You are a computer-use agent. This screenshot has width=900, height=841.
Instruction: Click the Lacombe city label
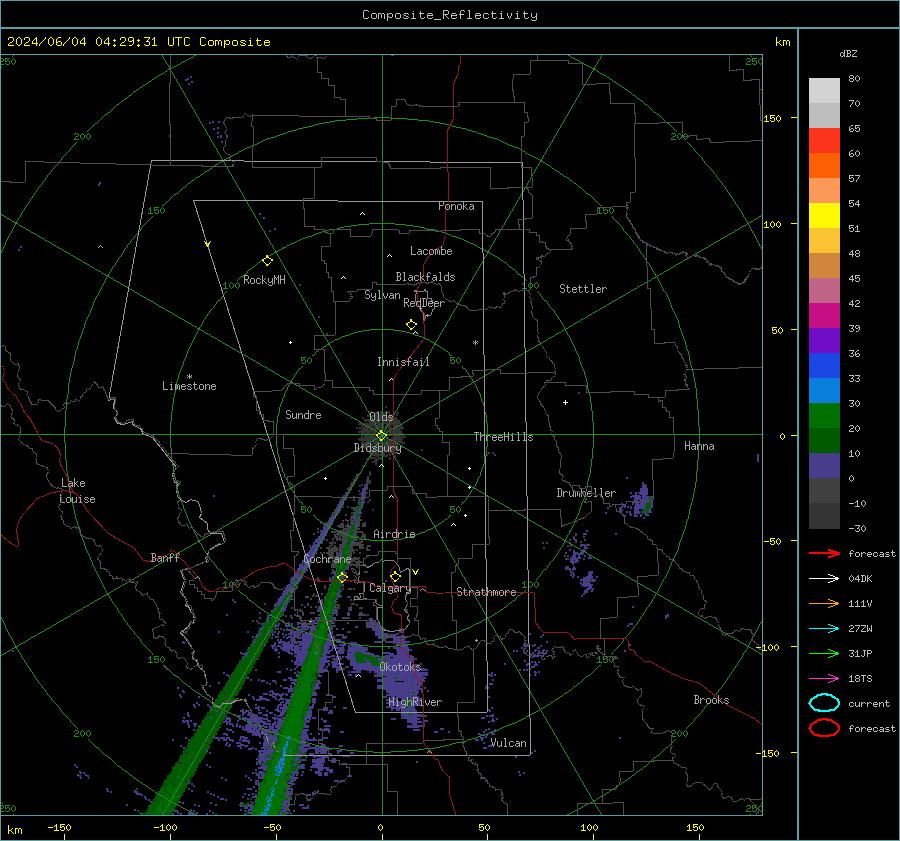(431, 251)
